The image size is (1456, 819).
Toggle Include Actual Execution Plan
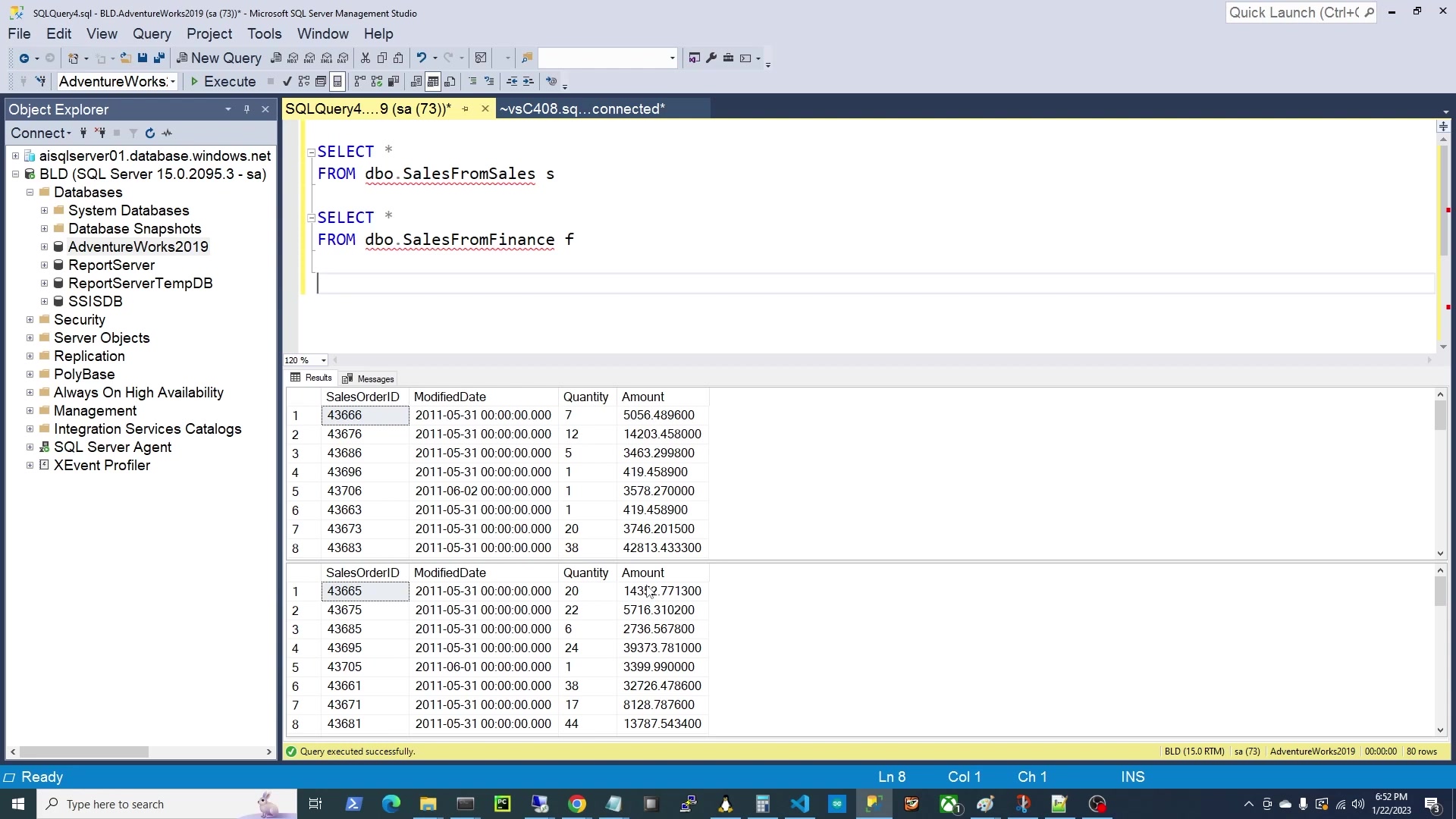[360, 81]
